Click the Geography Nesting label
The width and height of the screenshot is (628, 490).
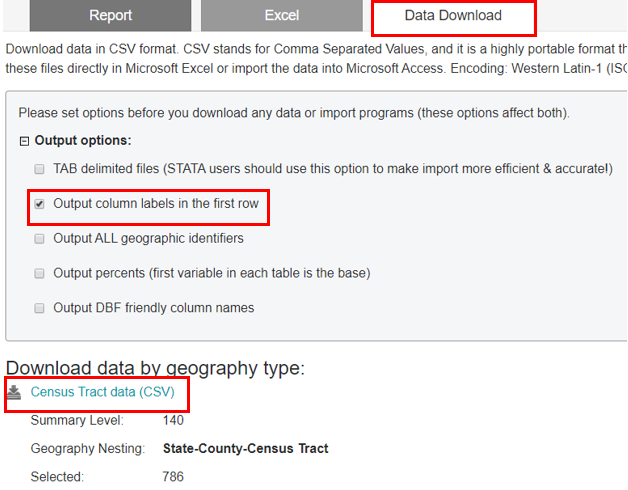[88, 449]
